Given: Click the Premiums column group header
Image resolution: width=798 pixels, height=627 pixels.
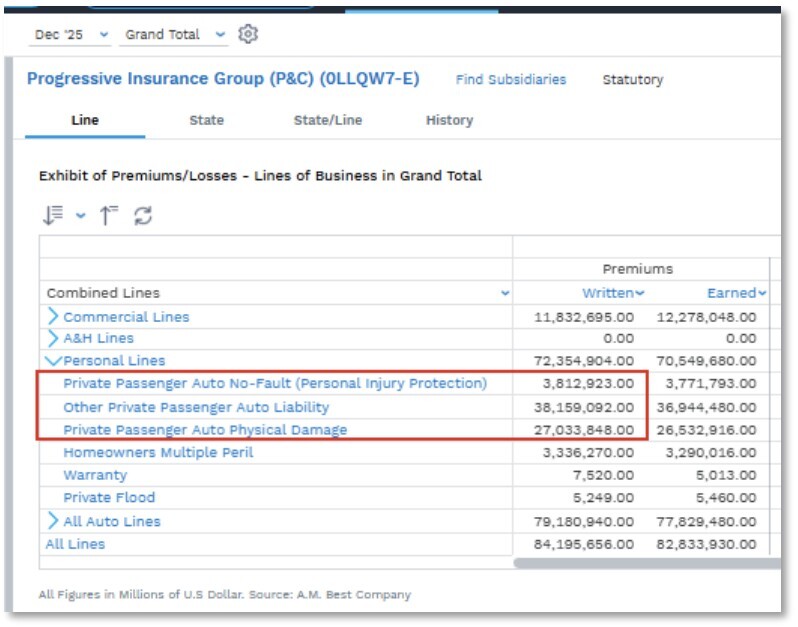Looking at the screenshot, I should 638,269.
